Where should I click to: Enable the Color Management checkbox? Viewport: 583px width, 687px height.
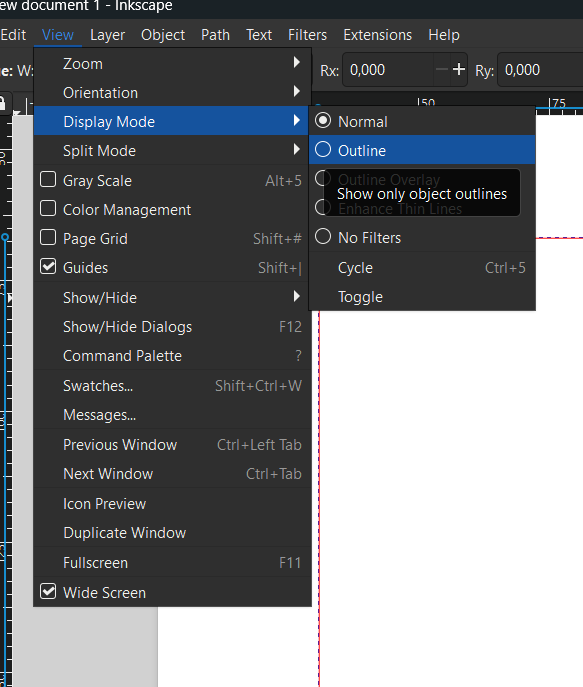pos(48,209)
